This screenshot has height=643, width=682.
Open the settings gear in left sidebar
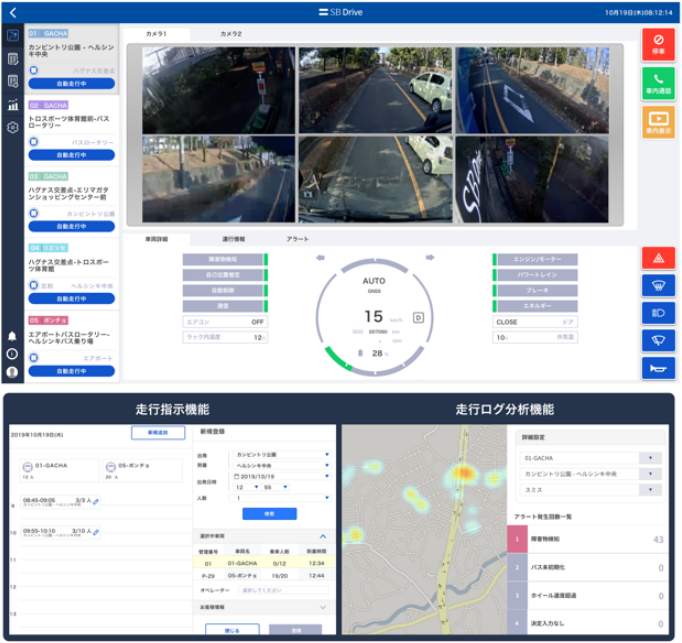(x=13, y=128)
